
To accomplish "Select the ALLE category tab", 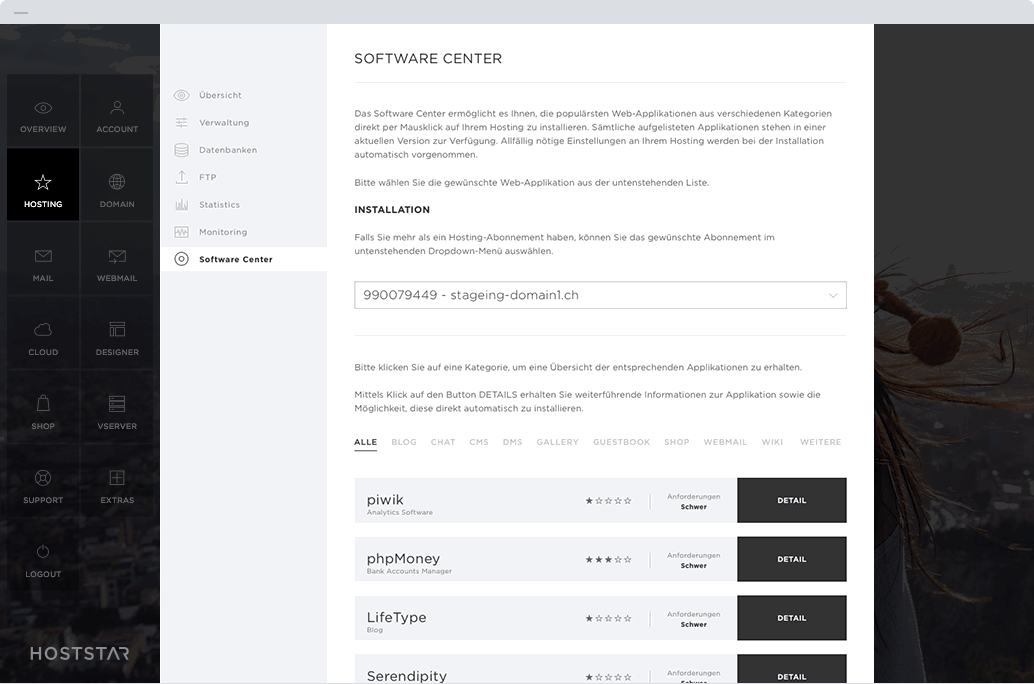I will [x=365, y=442].
